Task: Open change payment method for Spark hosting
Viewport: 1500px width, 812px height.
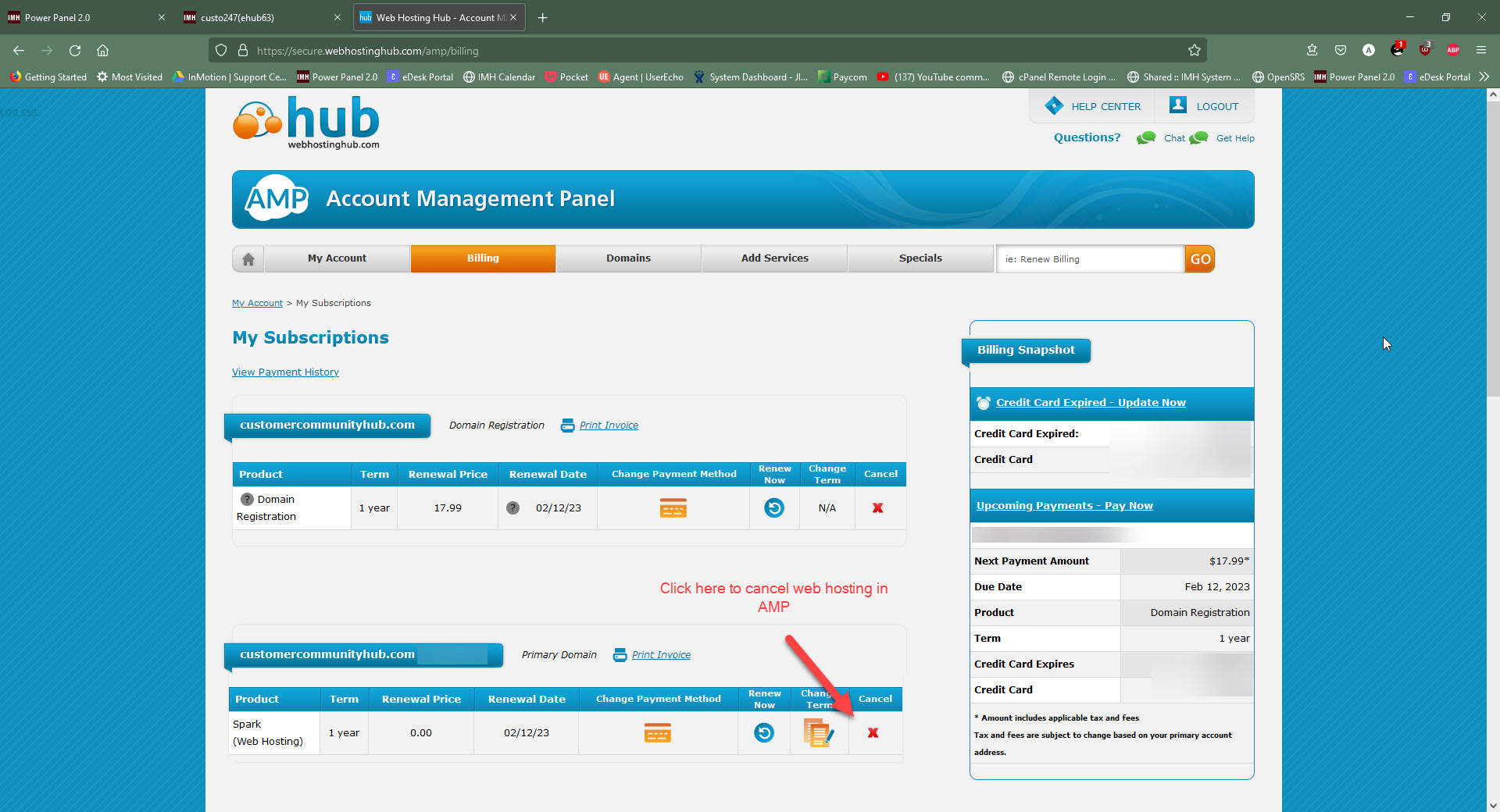Action: coord(657,733)
